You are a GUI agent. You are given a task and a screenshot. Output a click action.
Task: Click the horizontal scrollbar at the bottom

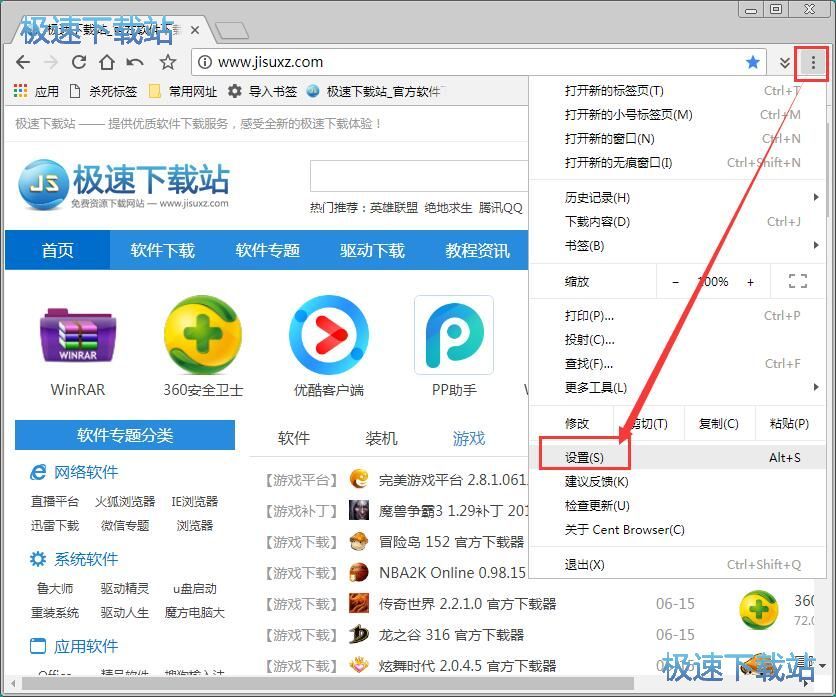click(x=328, y=683)
